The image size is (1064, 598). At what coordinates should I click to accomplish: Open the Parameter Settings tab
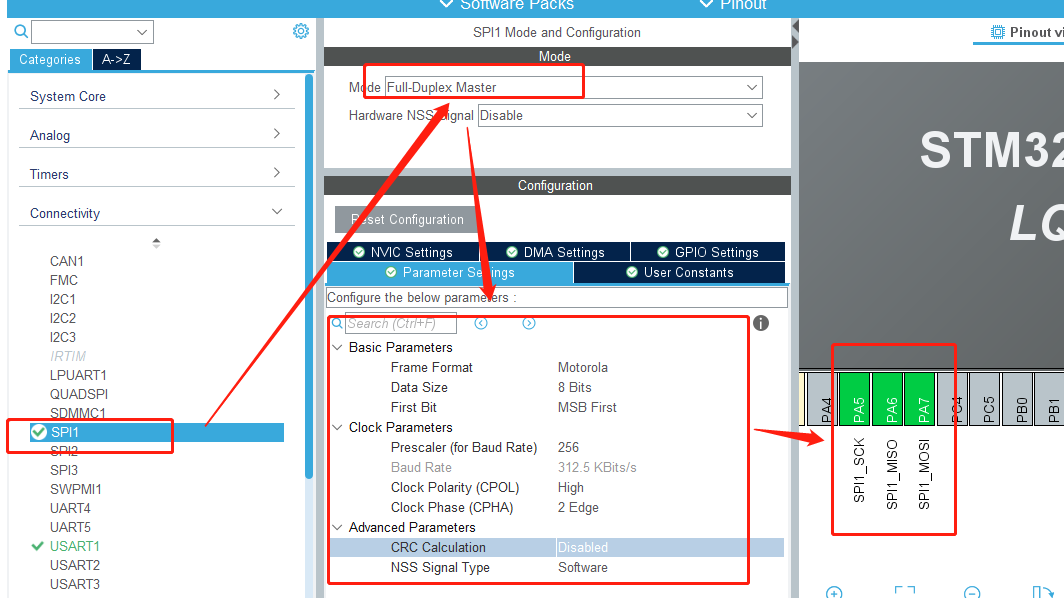coord(450,272)
